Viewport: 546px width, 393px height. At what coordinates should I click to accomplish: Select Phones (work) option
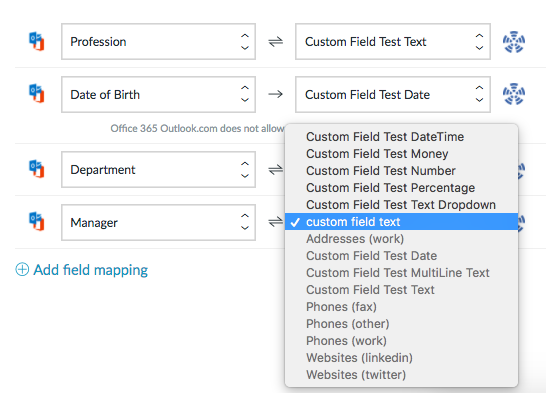pyautogui.click(x=401, y=341)
